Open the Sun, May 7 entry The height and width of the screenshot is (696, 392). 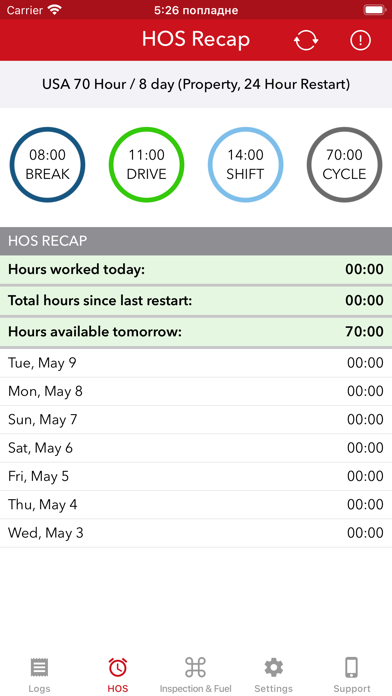[x=196, y=419]
